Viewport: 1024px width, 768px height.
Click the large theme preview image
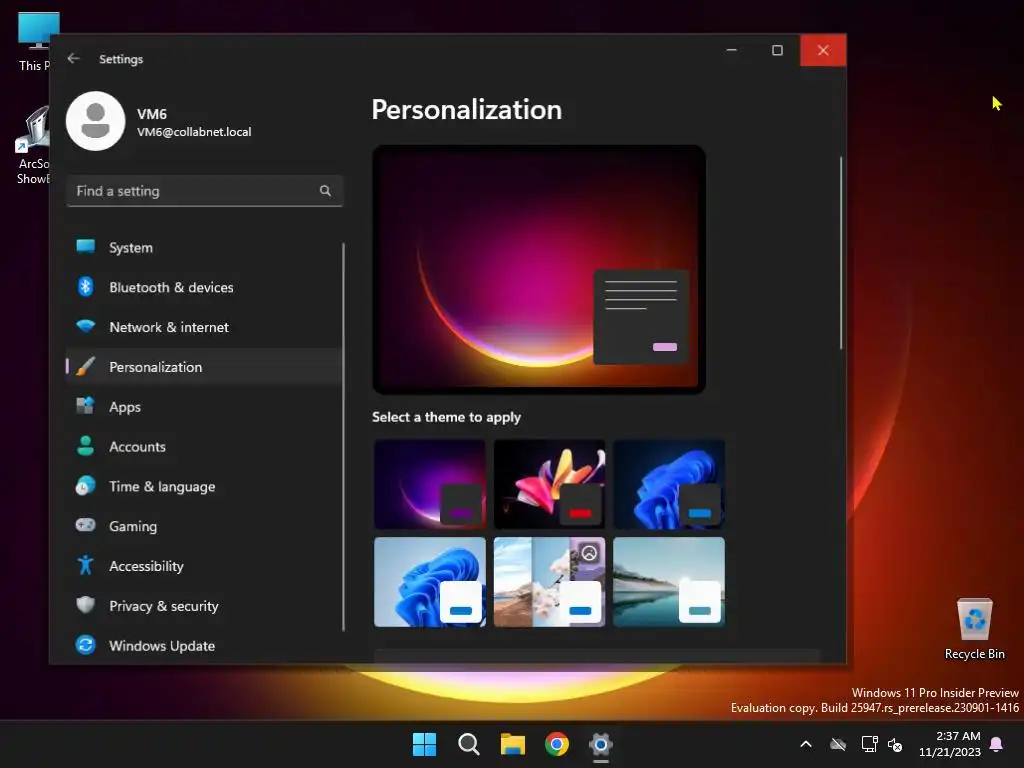coord(539,269)
